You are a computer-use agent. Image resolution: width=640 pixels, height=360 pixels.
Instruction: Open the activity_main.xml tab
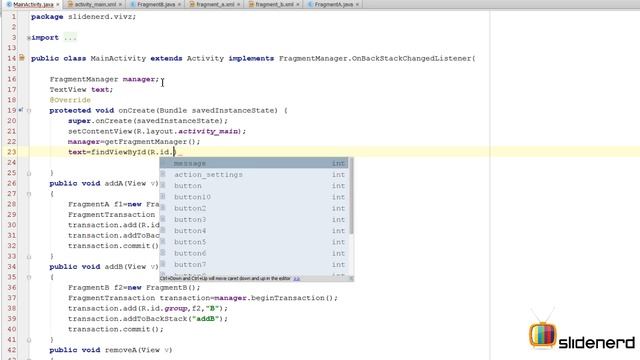click(x=95, y=4)
